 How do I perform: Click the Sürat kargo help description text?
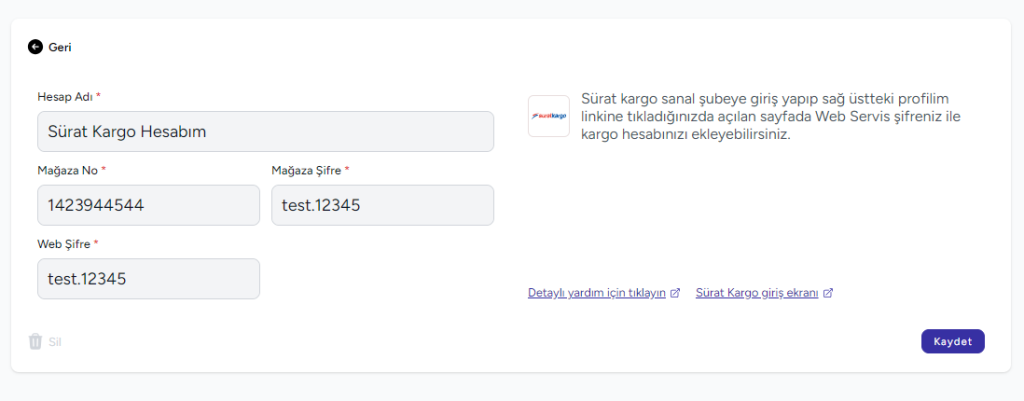pyautogui.click(x=764, y=116)
